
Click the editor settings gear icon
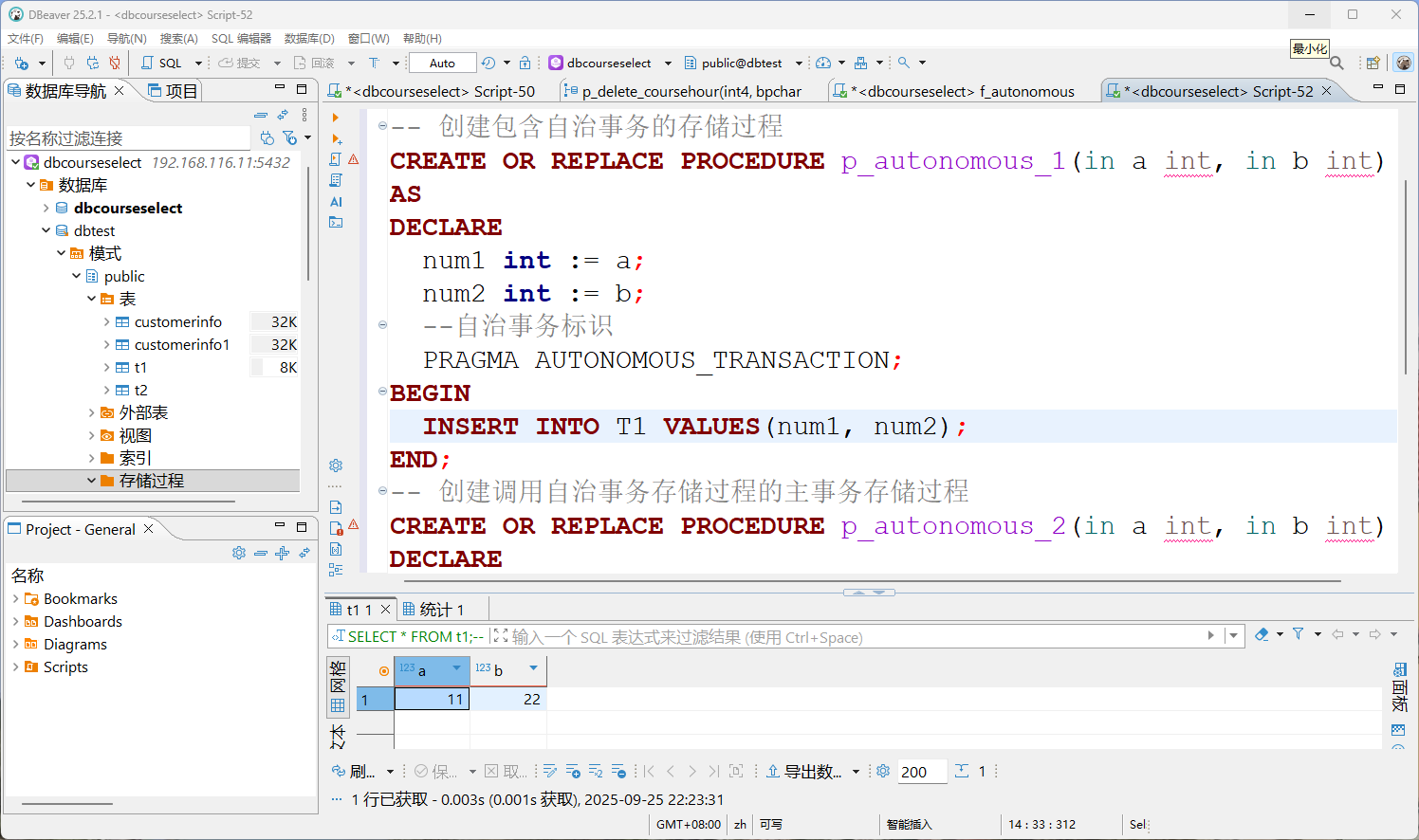(x=336, y=466)
